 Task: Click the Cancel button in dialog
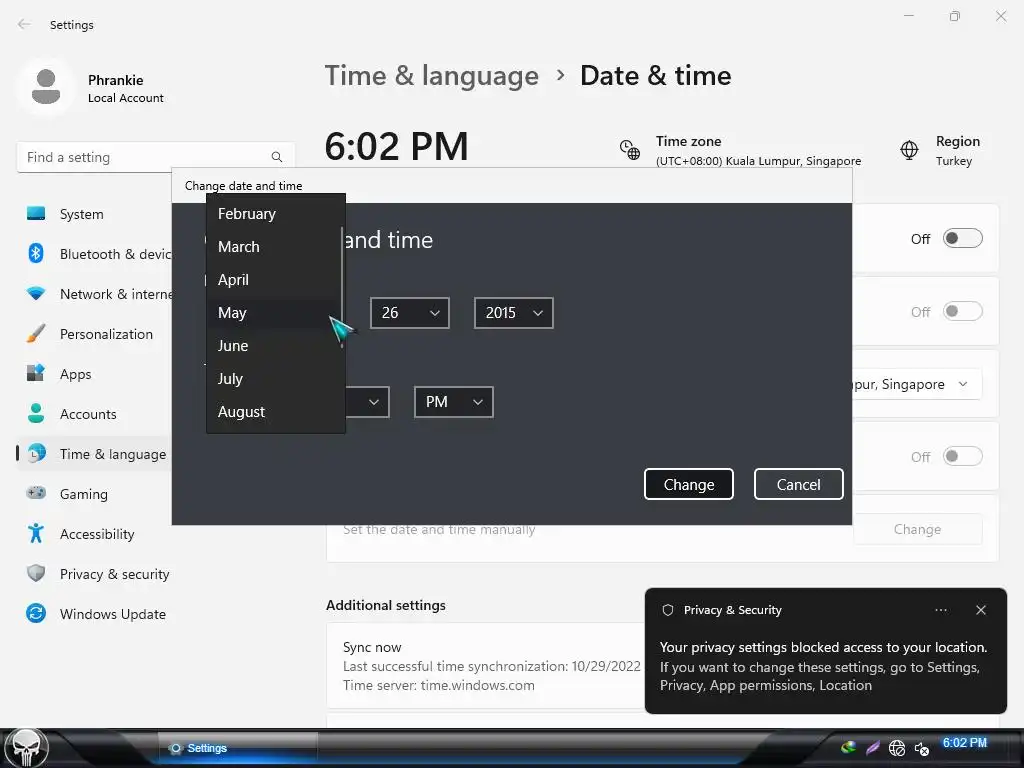[798, 484]
